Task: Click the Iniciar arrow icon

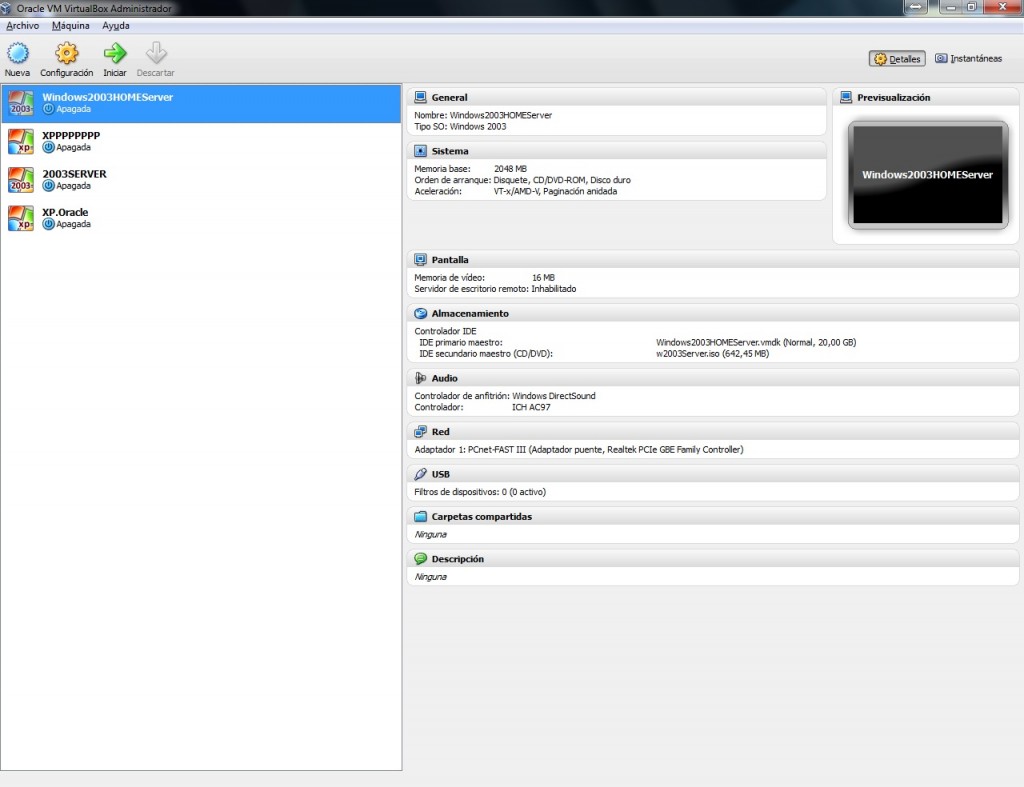Action: (x=114, y=58)
